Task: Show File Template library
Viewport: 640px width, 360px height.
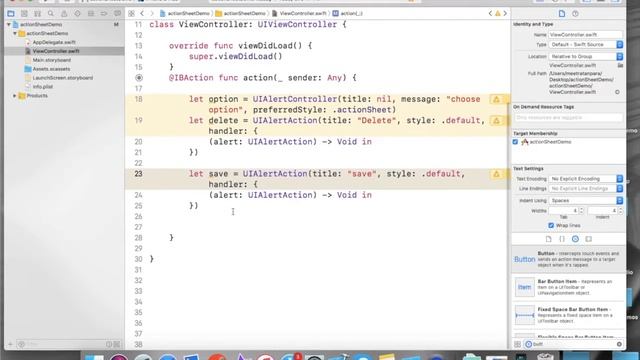Action: coord(548,239)
